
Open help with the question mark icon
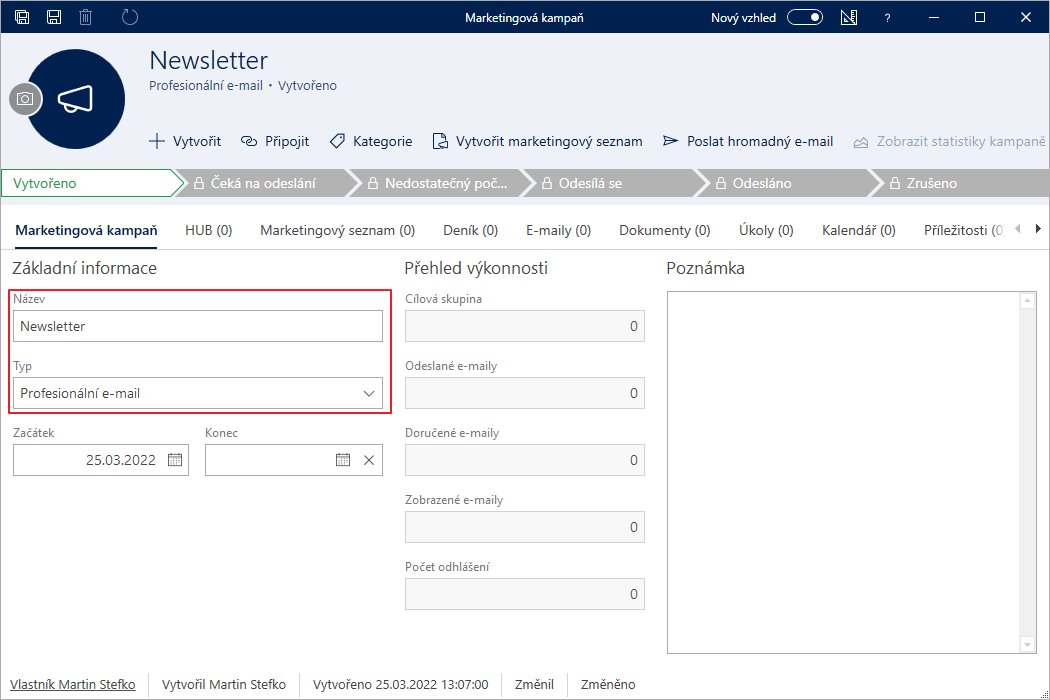coord(887,18)
